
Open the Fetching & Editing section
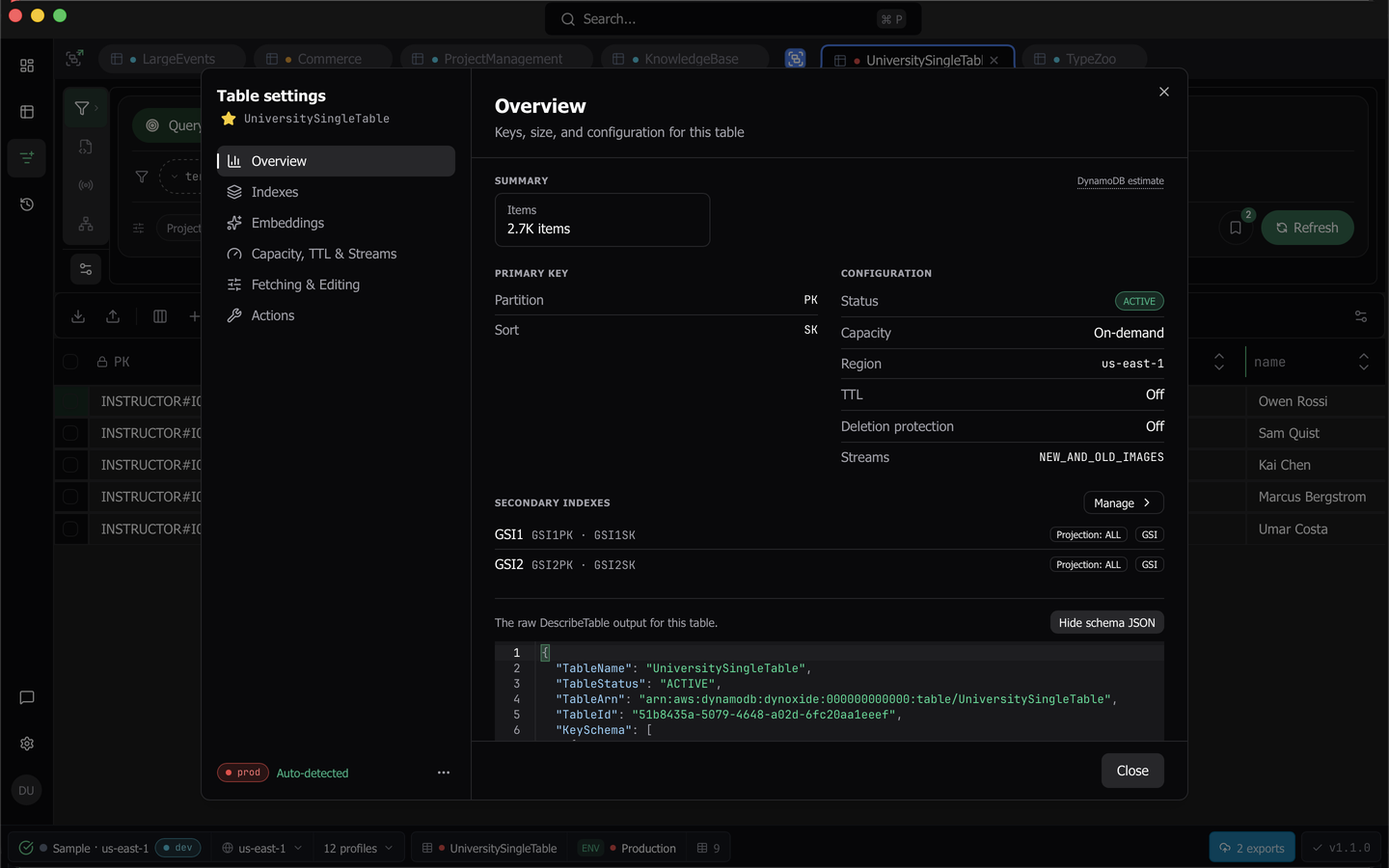point(336,285)
